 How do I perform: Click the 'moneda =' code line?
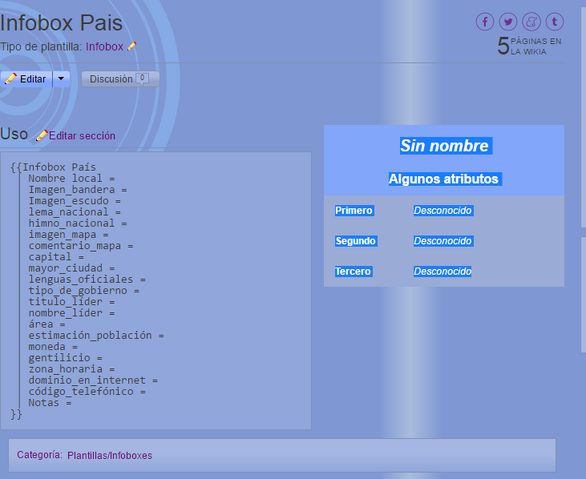tap(53, 346)
